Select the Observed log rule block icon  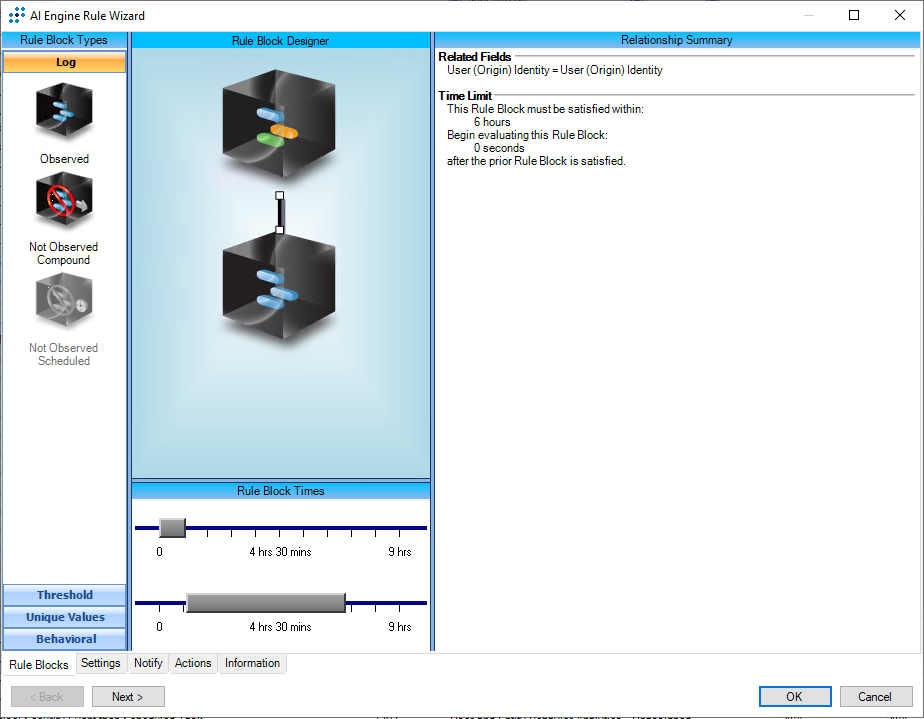pyautogui.click(x=64, y=112)
